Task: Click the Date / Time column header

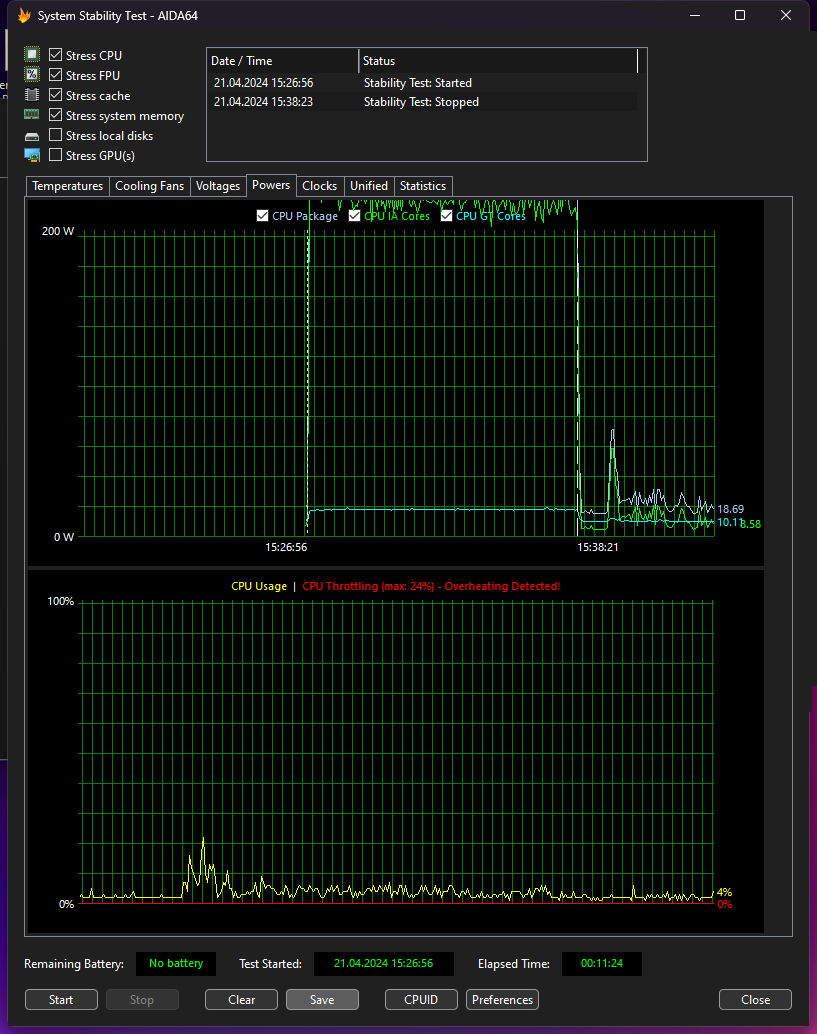Action: (282, 61)
